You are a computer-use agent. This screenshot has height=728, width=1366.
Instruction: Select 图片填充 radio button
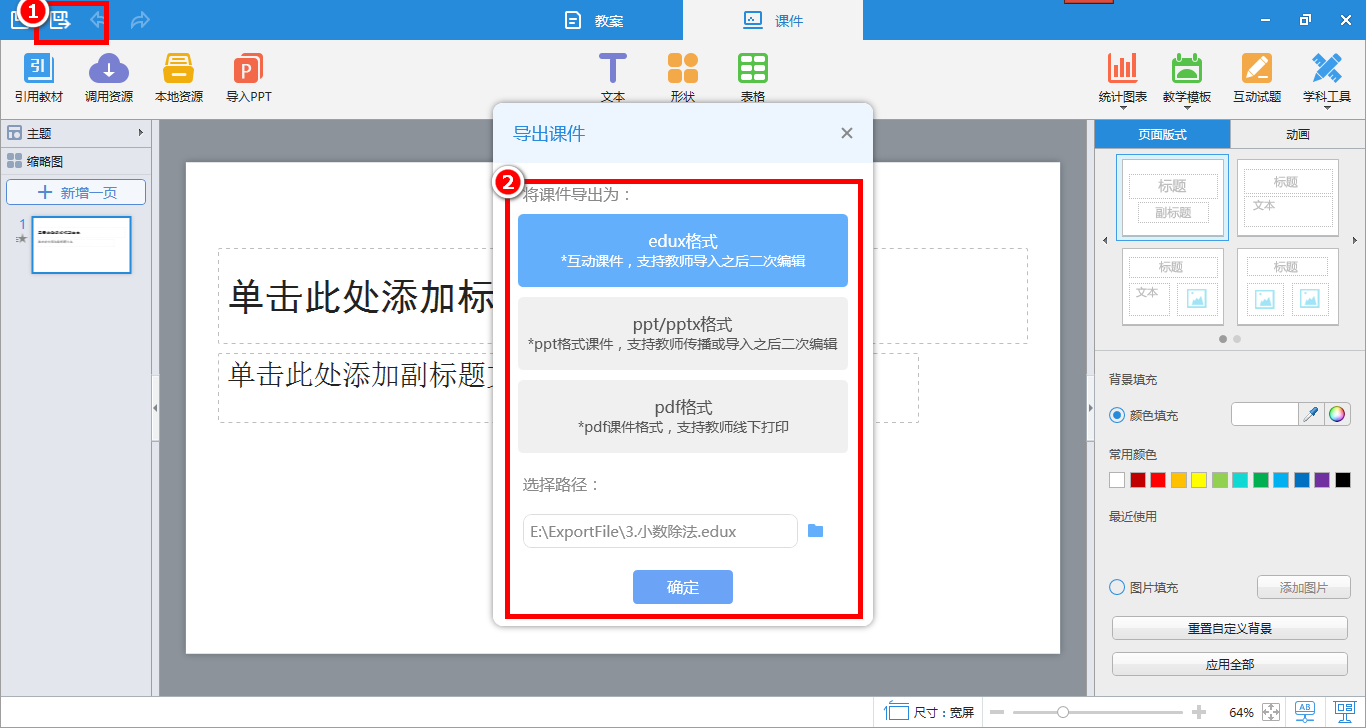pyautogui.click(x=1117, y=588)
